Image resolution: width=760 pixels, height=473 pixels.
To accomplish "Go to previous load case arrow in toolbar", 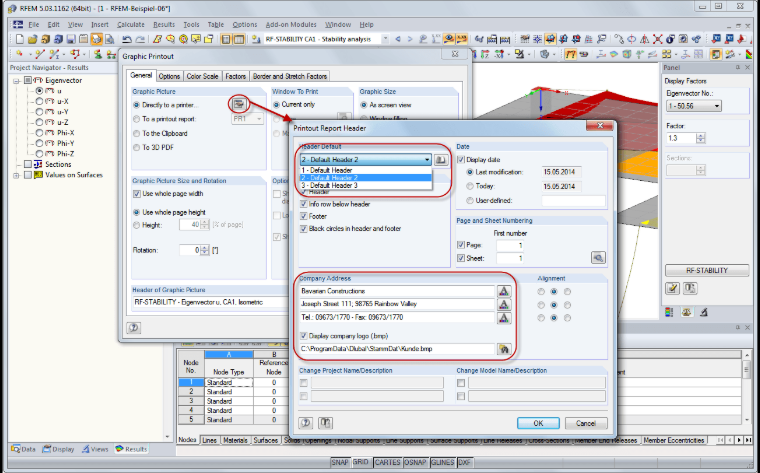I will pos(398,39).
